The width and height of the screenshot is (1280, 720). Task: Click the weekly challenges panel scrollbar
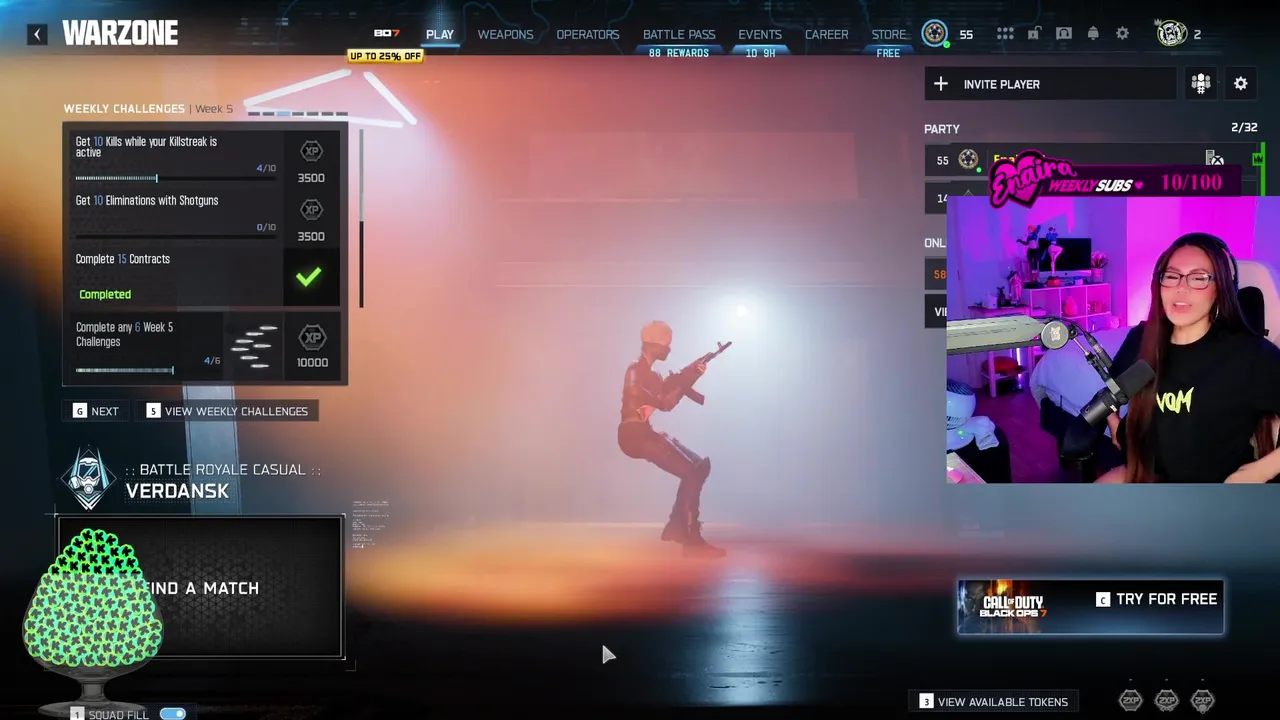point(361,217)
